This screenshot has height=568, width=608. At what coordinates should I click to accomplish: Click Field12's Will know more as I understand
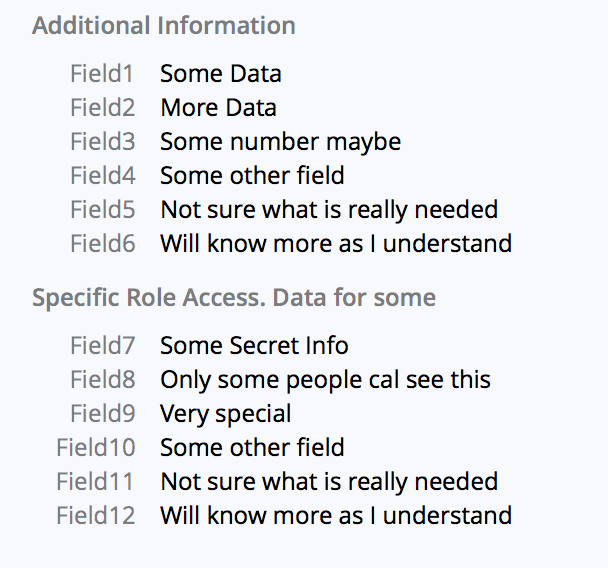pos(336,516)
